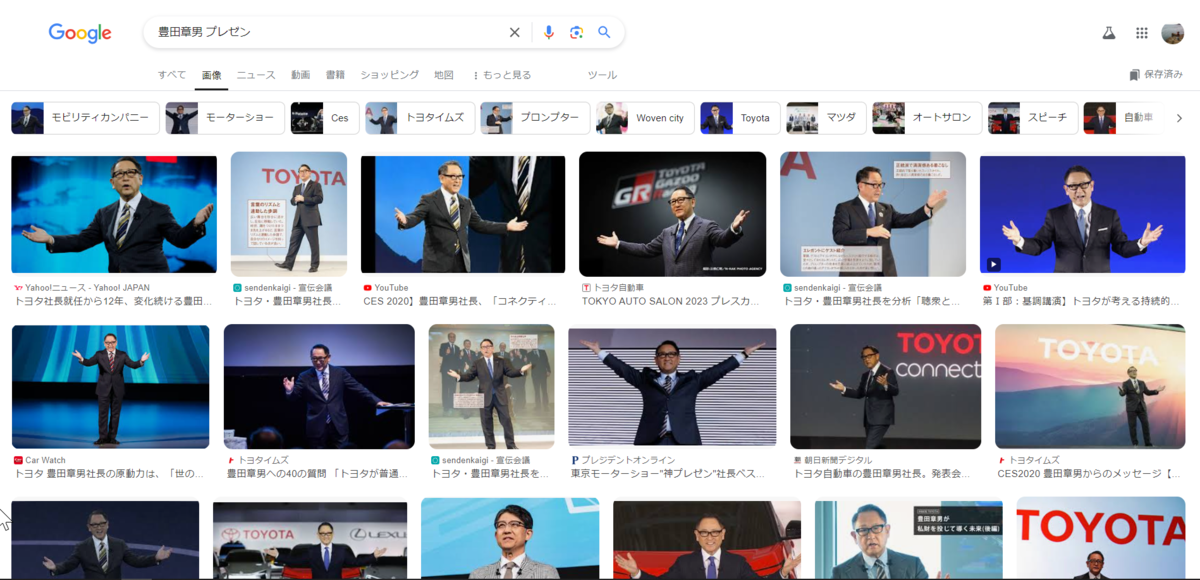The width and height of the screenshot is (1200, 580).
Task: Open CES 2020 YouTube image thumbnail
Action: click(x=463, y=214)
